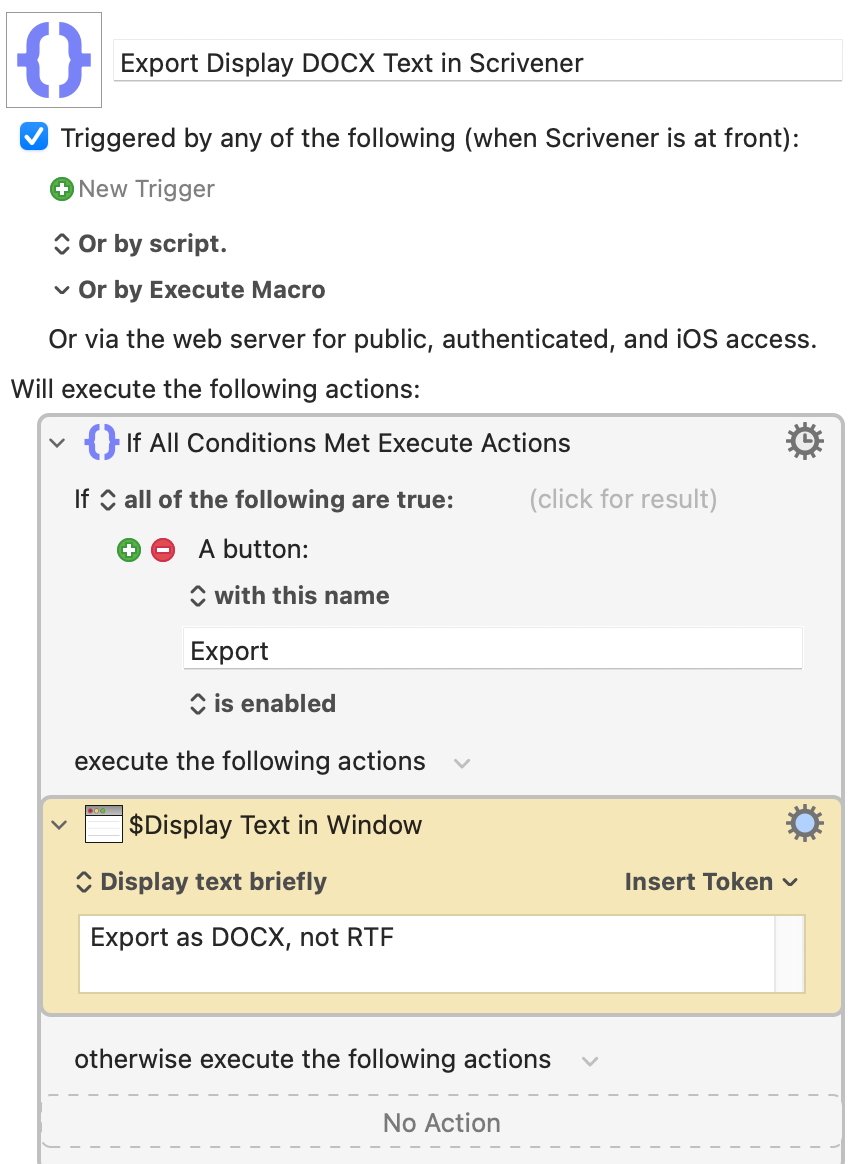Expand the otherwise execute actions chevron
Screen dimensions: 850x1164
590,1062
